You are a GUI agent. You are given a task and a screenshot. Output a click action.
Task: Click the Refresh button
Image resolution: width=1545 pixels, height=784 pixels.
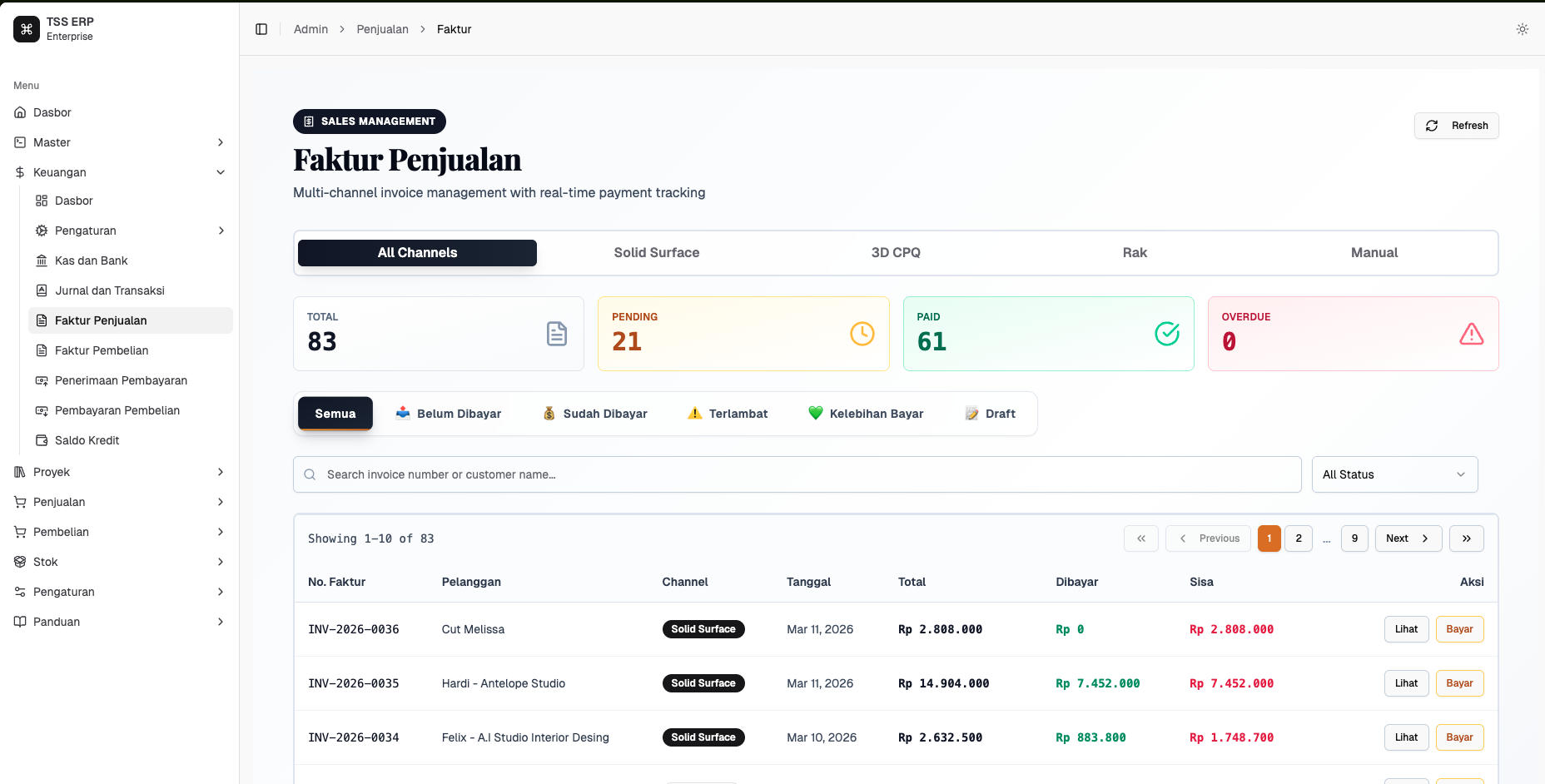1456,126
